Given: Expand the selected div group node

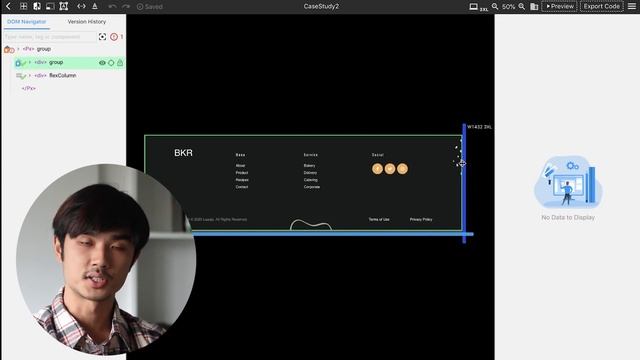Looking at the screenshot, I should click(30, 62).
